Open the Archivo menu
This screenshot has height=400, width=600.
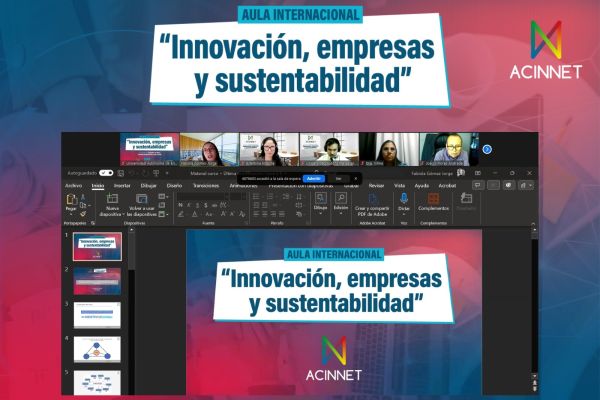click(74, 185)
